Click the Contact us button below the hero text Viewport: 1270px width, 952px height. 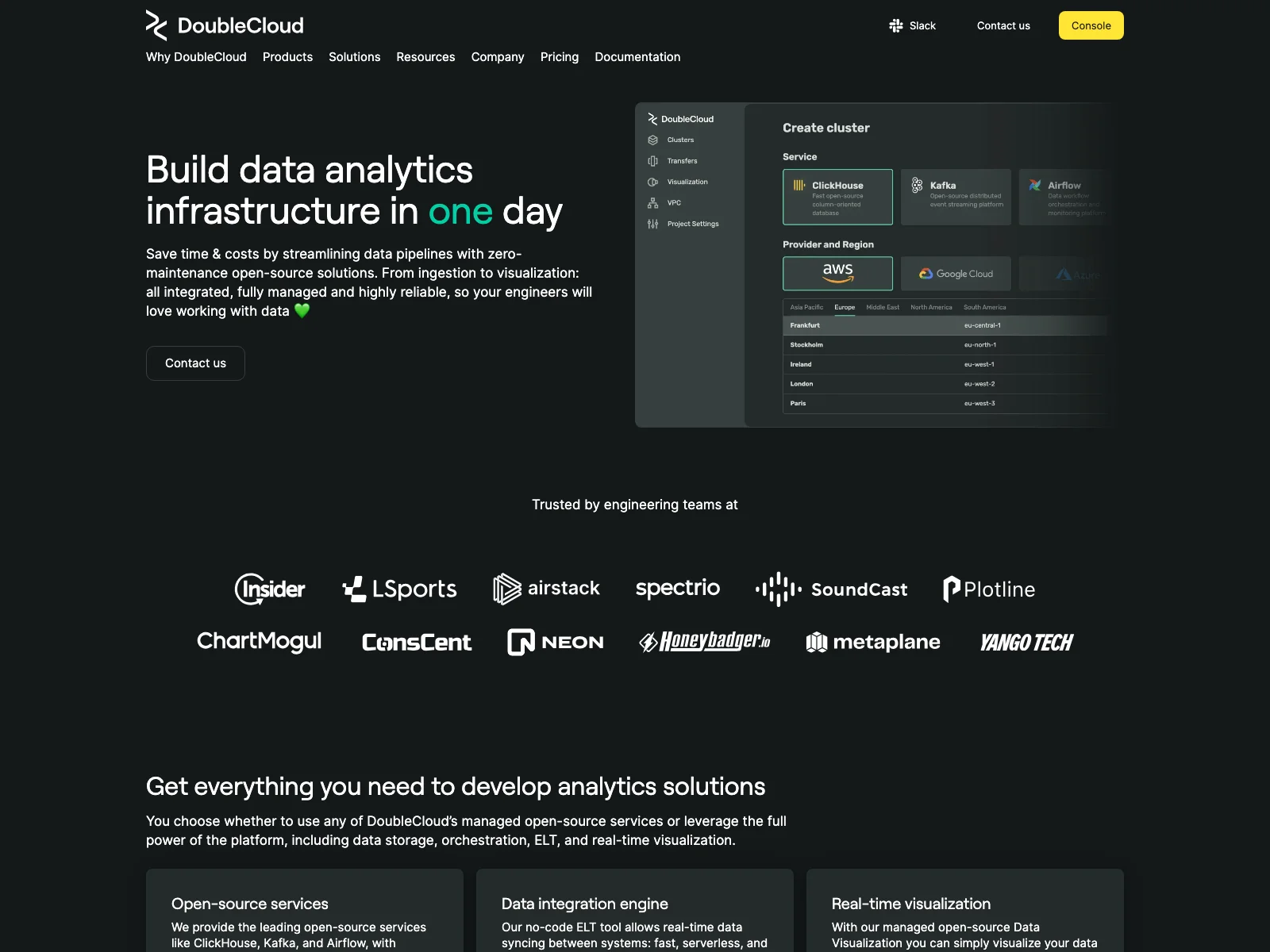[195, 363]
